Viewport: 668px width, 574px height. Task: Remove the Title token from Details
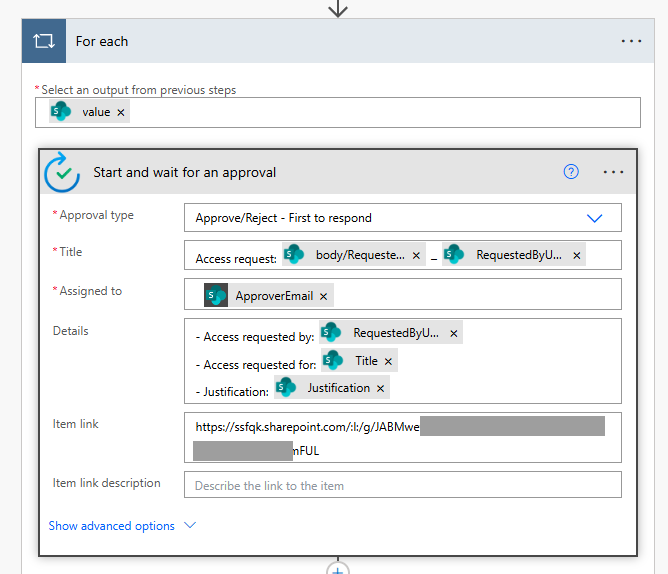point(388,361)
